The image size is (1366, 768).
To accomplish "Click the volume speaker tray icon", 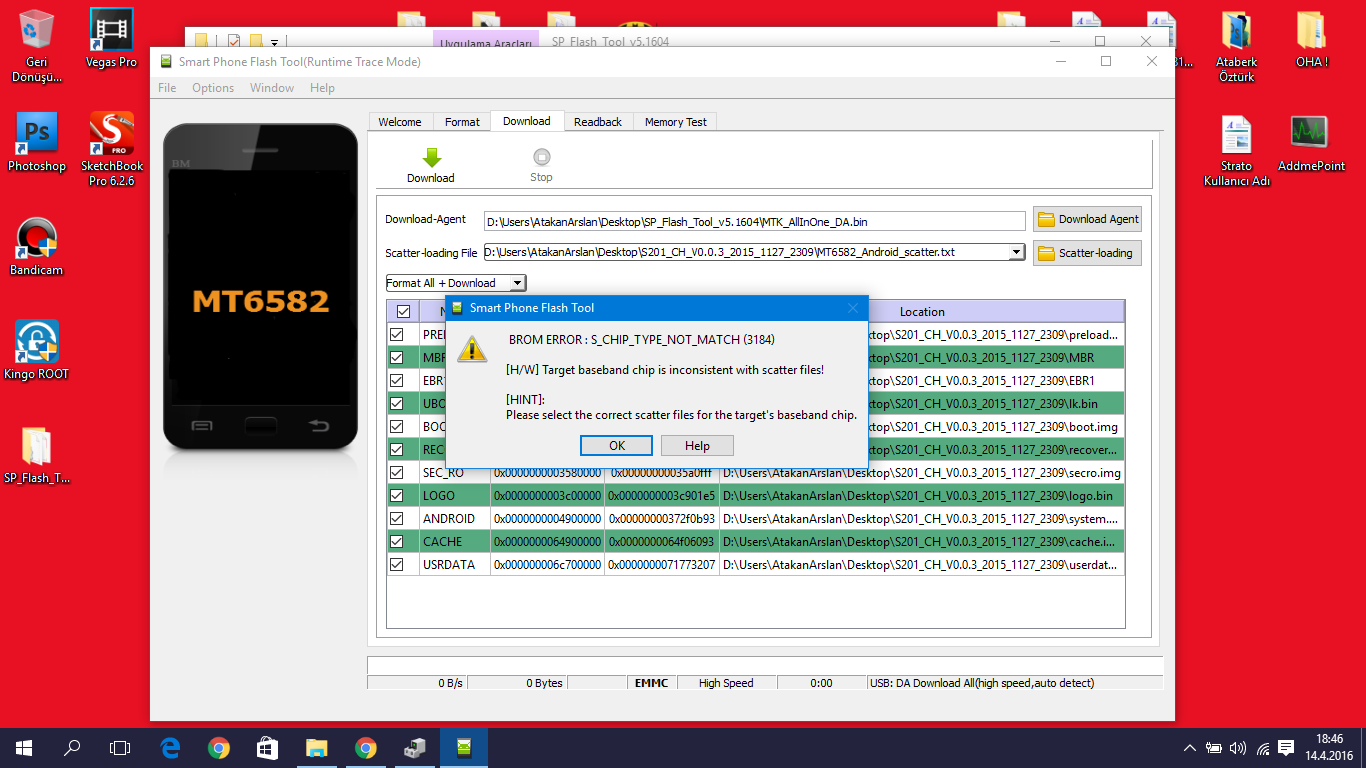I will [1238, 747].
